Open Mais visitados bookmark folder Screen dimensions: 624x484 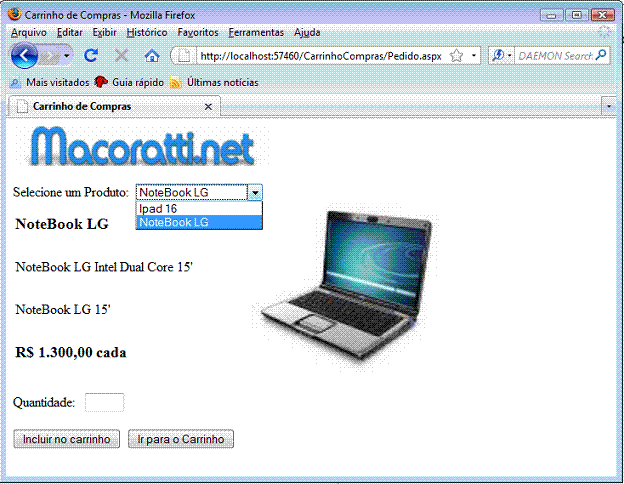[x=49, y=82]
